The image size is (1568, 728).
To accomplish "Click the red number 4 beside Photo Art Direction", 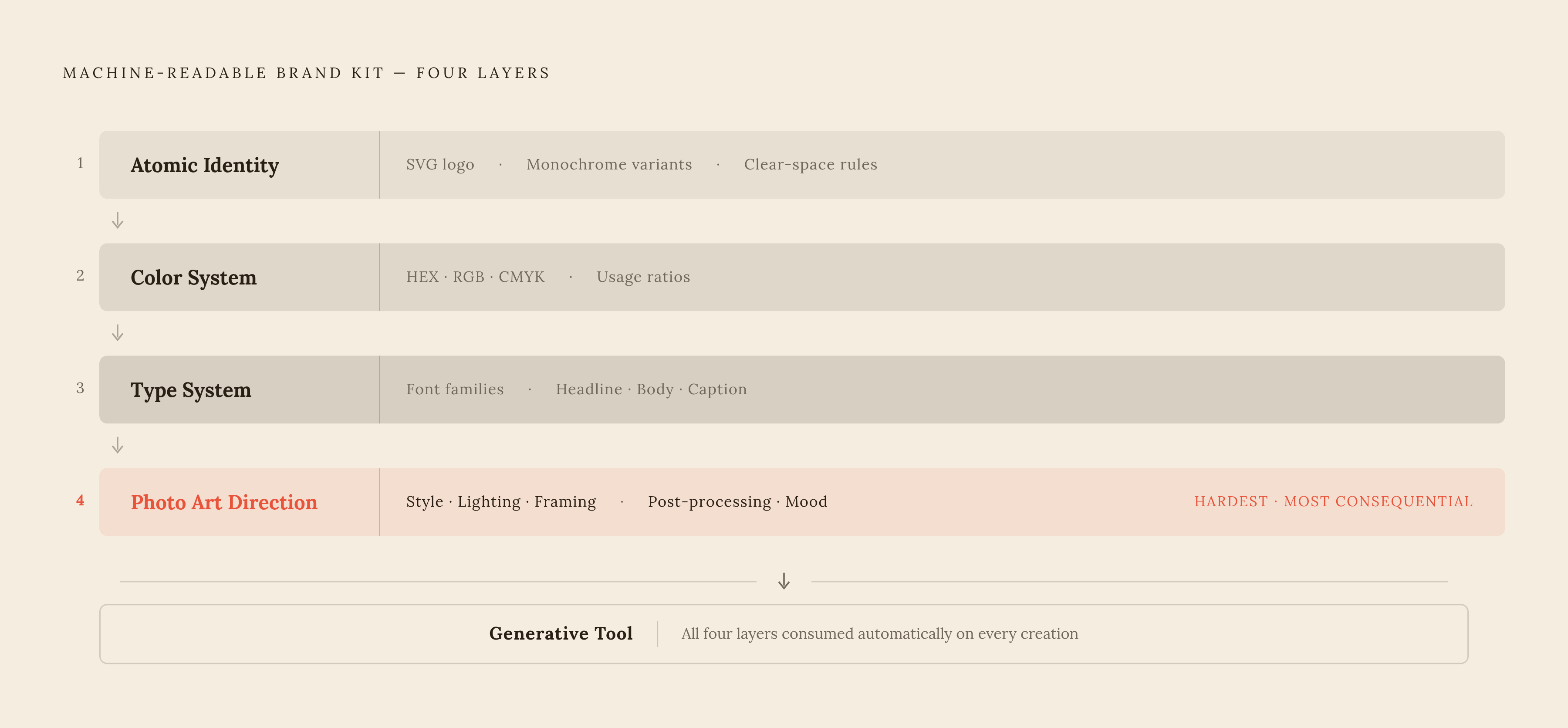I will point(80,500).
